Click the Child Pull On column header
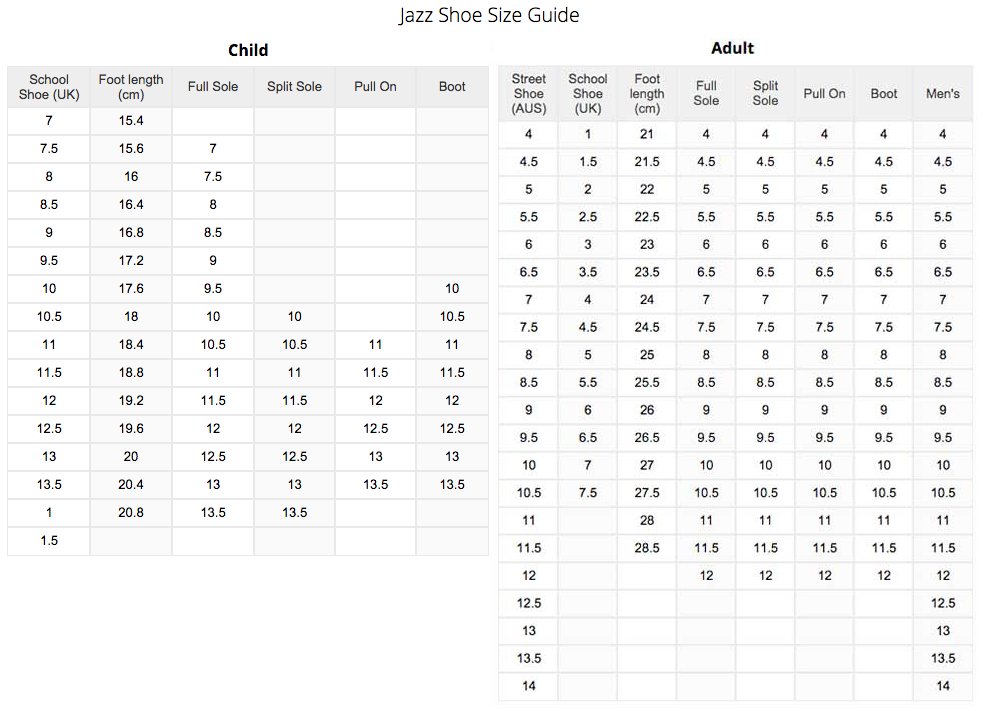 (376, 87)
